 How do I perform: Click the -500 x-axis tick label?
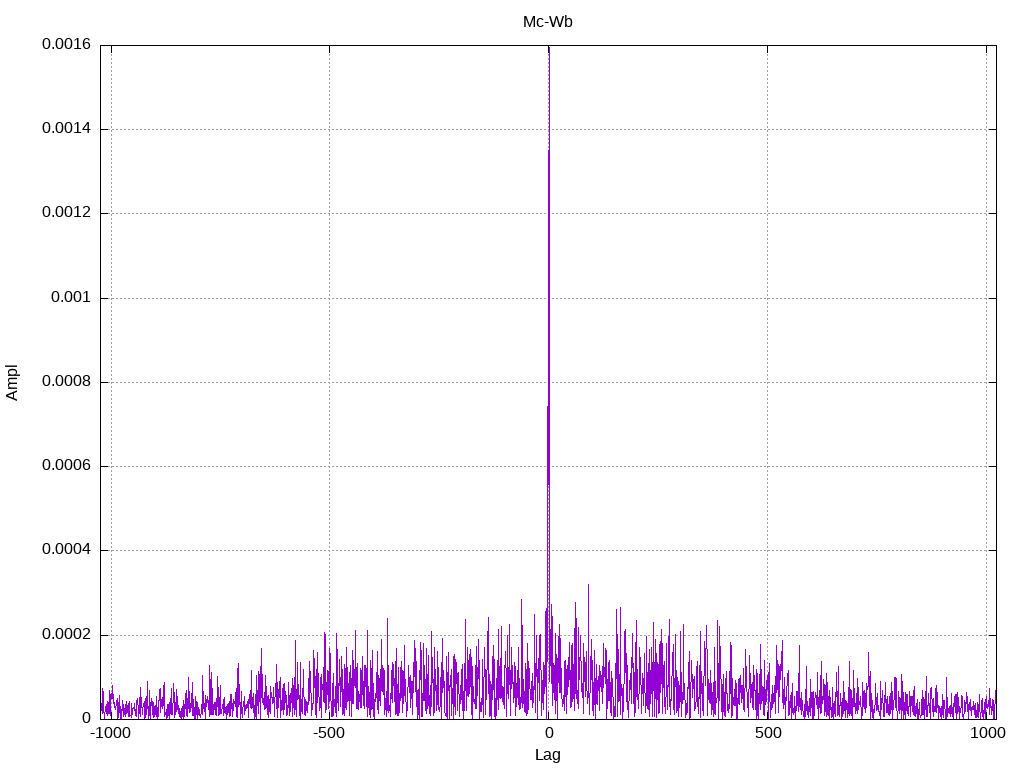pyautogui.click(x=329, y=733)
